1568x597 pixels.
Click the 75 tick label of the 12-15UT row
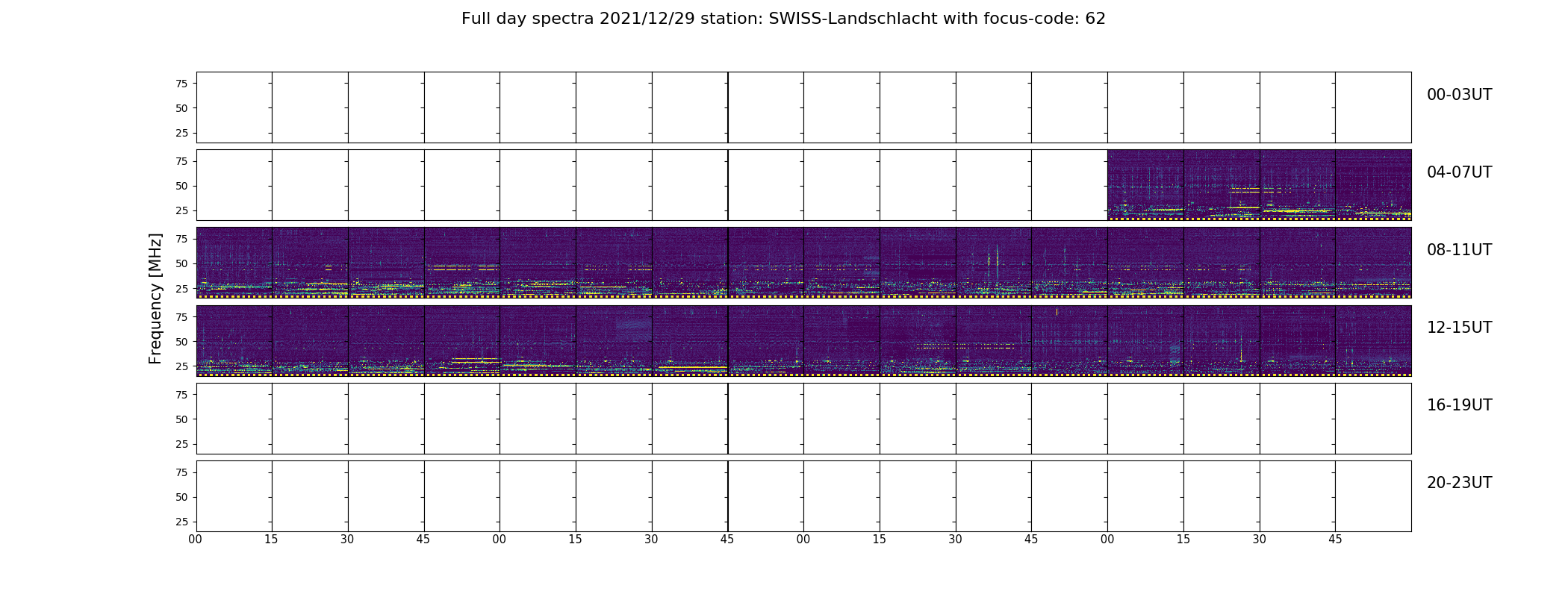(x=181, y=317)
